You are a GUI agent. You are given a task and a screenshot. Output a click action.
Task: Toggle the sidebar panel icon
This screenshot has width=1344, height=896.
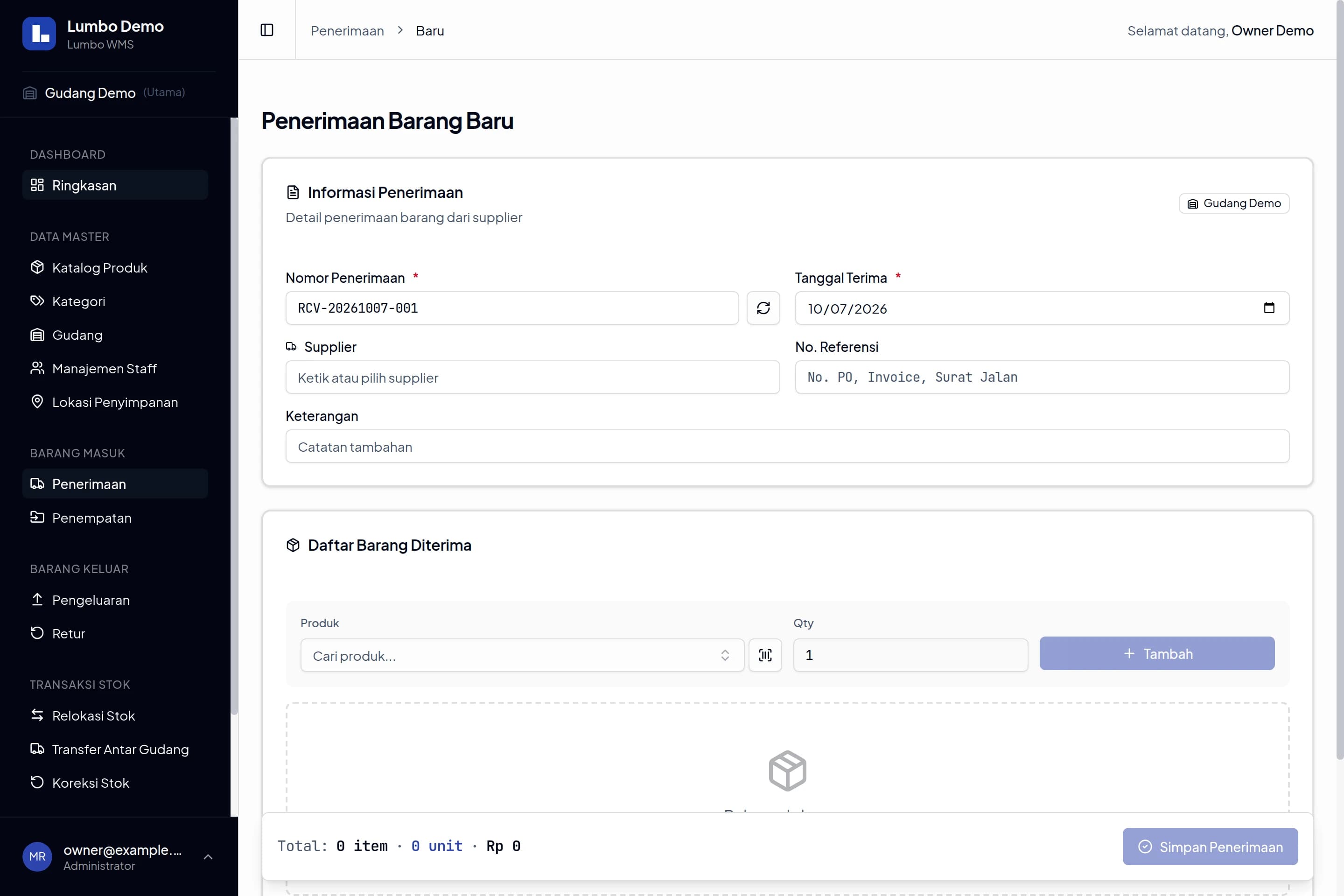pyautogui.click(x=267, y=30)
